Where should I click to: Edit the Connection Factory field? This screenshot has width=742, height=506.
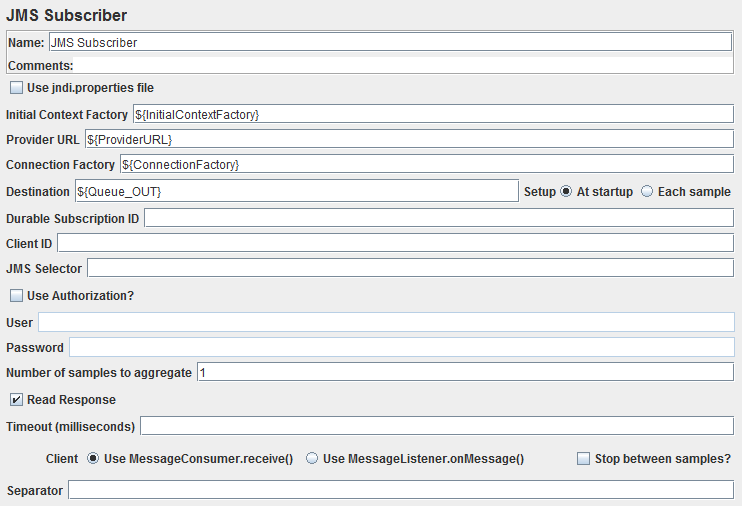click(x=426, y=164)
